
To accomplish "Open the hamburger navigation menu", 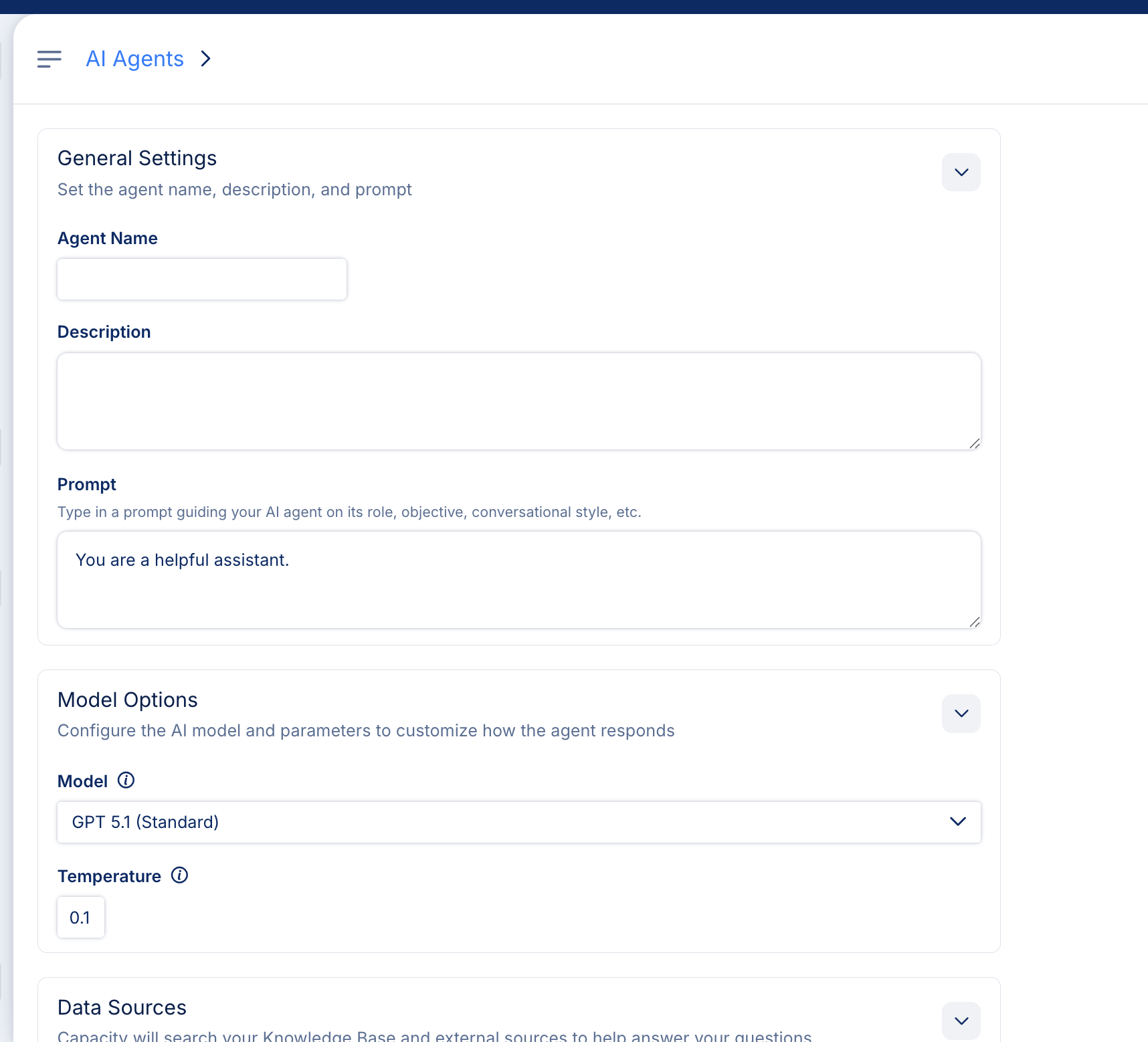I will coord(49,59).
